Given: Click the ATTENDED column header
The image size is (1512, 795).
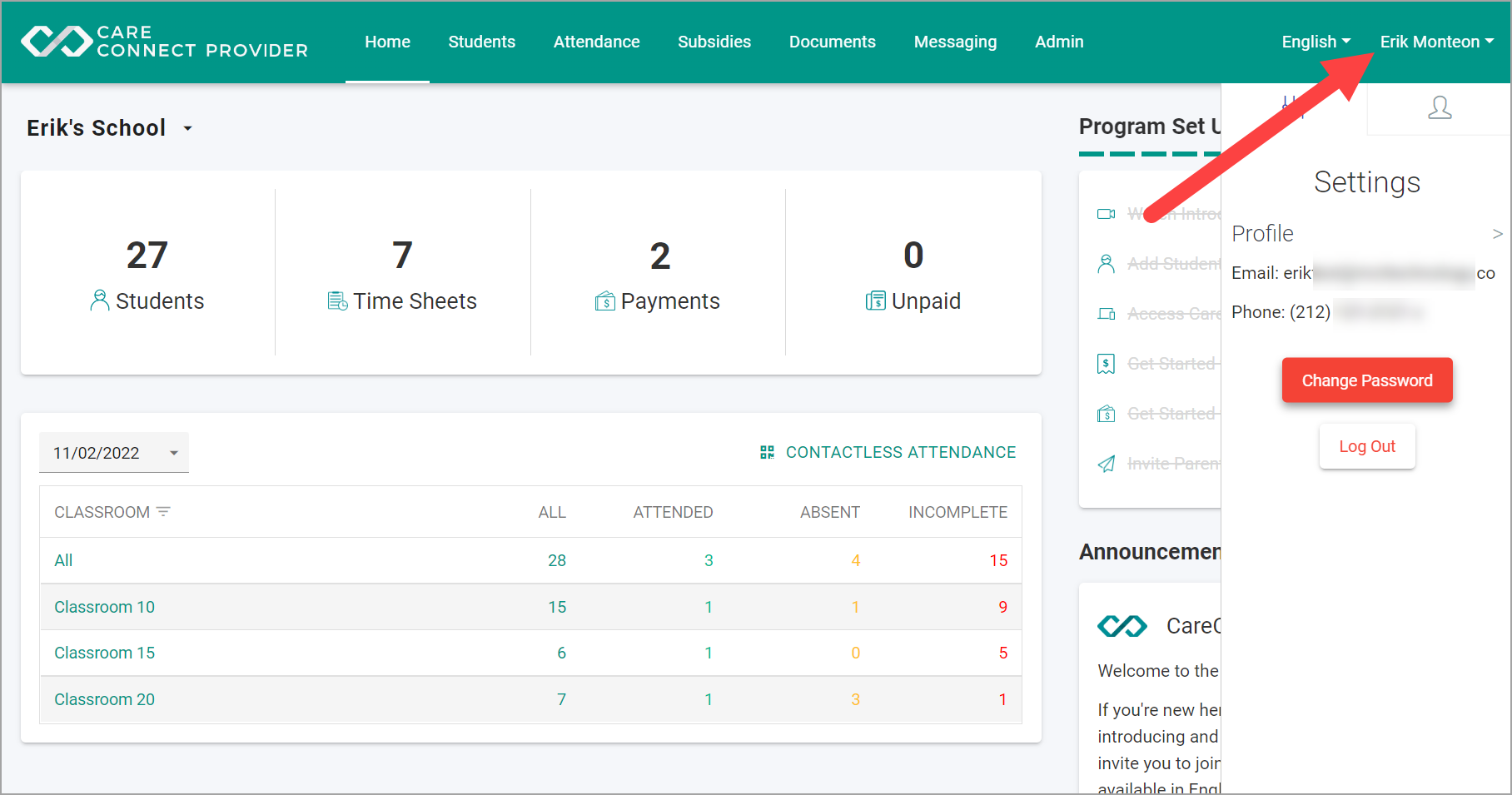Looking at the screenshot, I should click(x=673, y=512).
